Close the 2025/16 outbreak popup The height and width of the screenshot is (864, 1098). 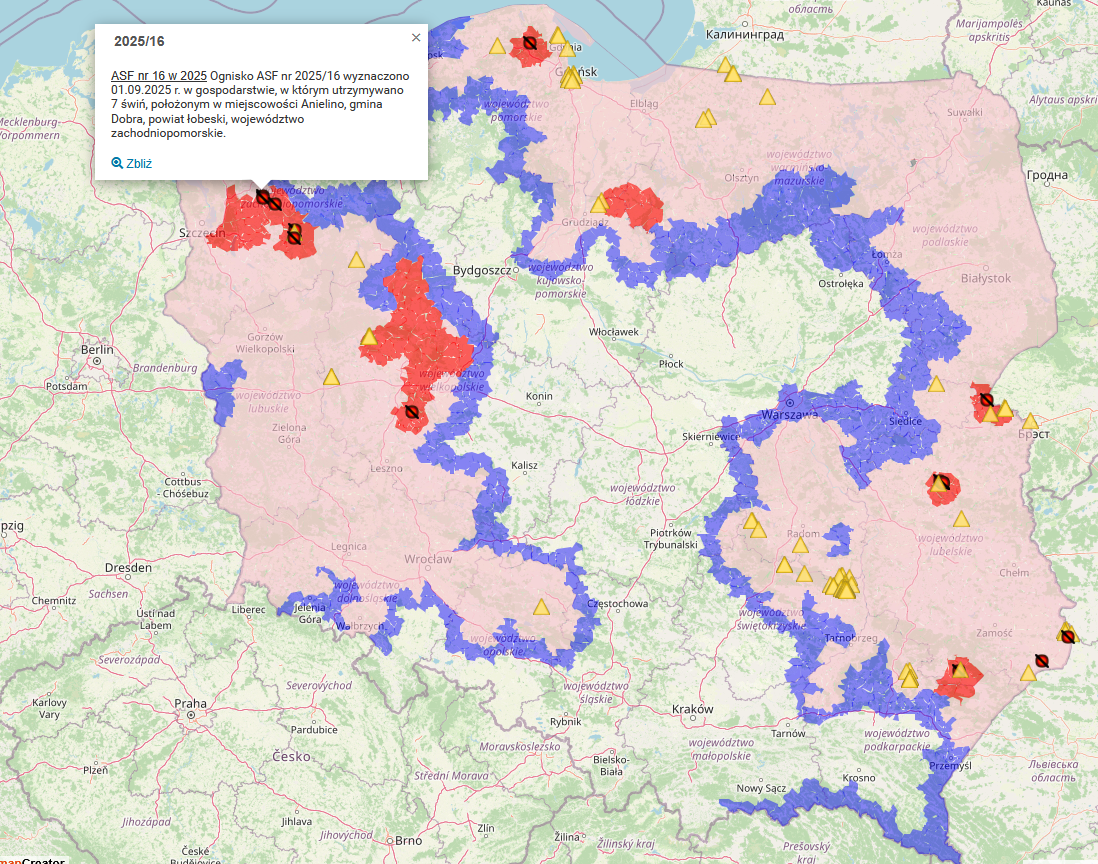tap(416, 38)
